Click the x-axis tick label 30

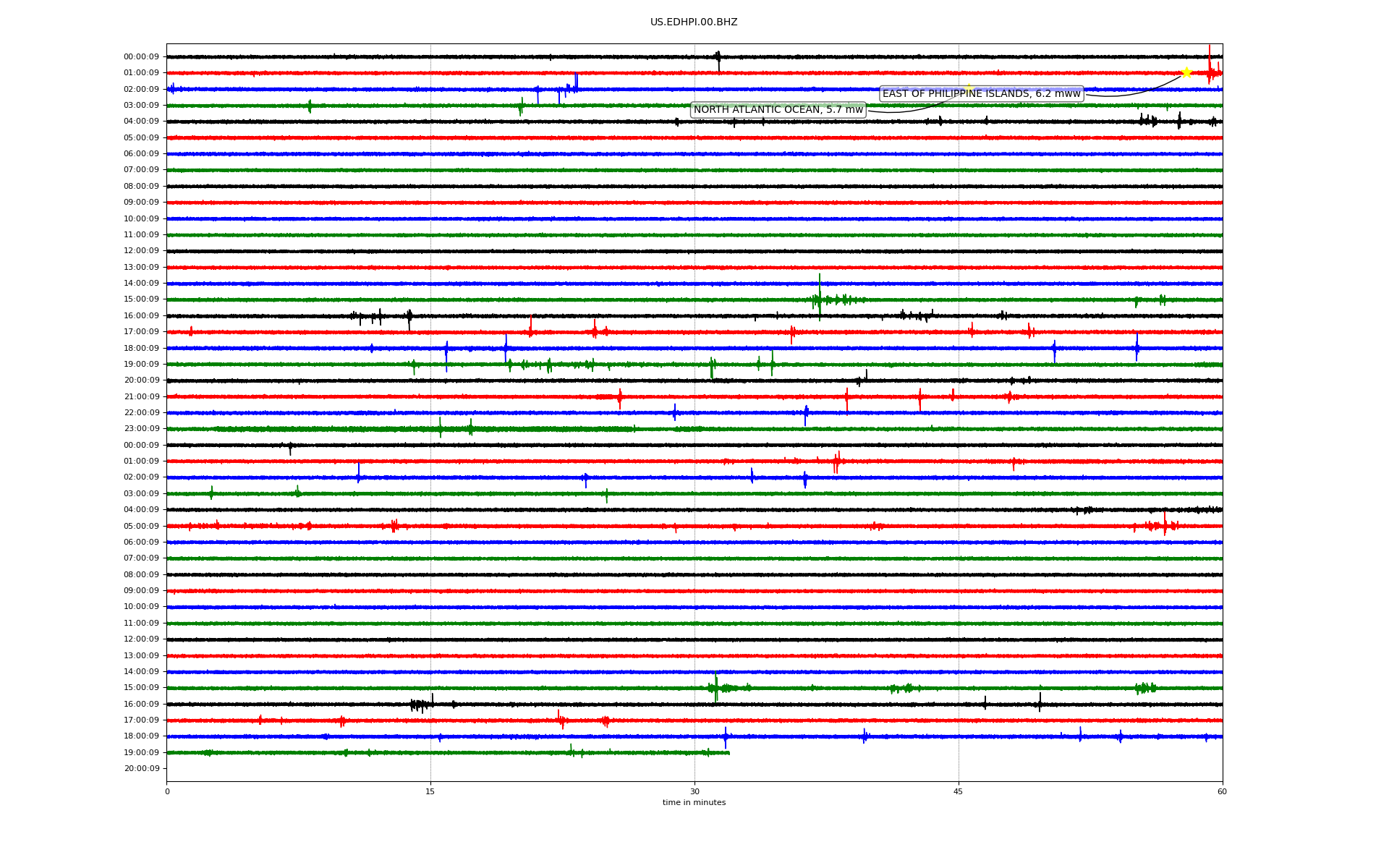coord(694,791)
